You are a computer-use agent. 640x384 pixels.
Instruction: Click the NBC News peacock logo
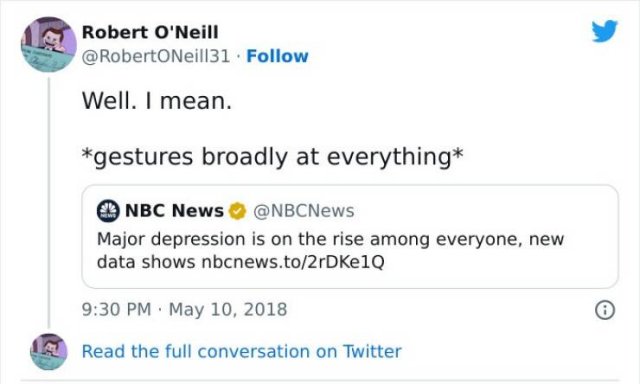[108, 211]
